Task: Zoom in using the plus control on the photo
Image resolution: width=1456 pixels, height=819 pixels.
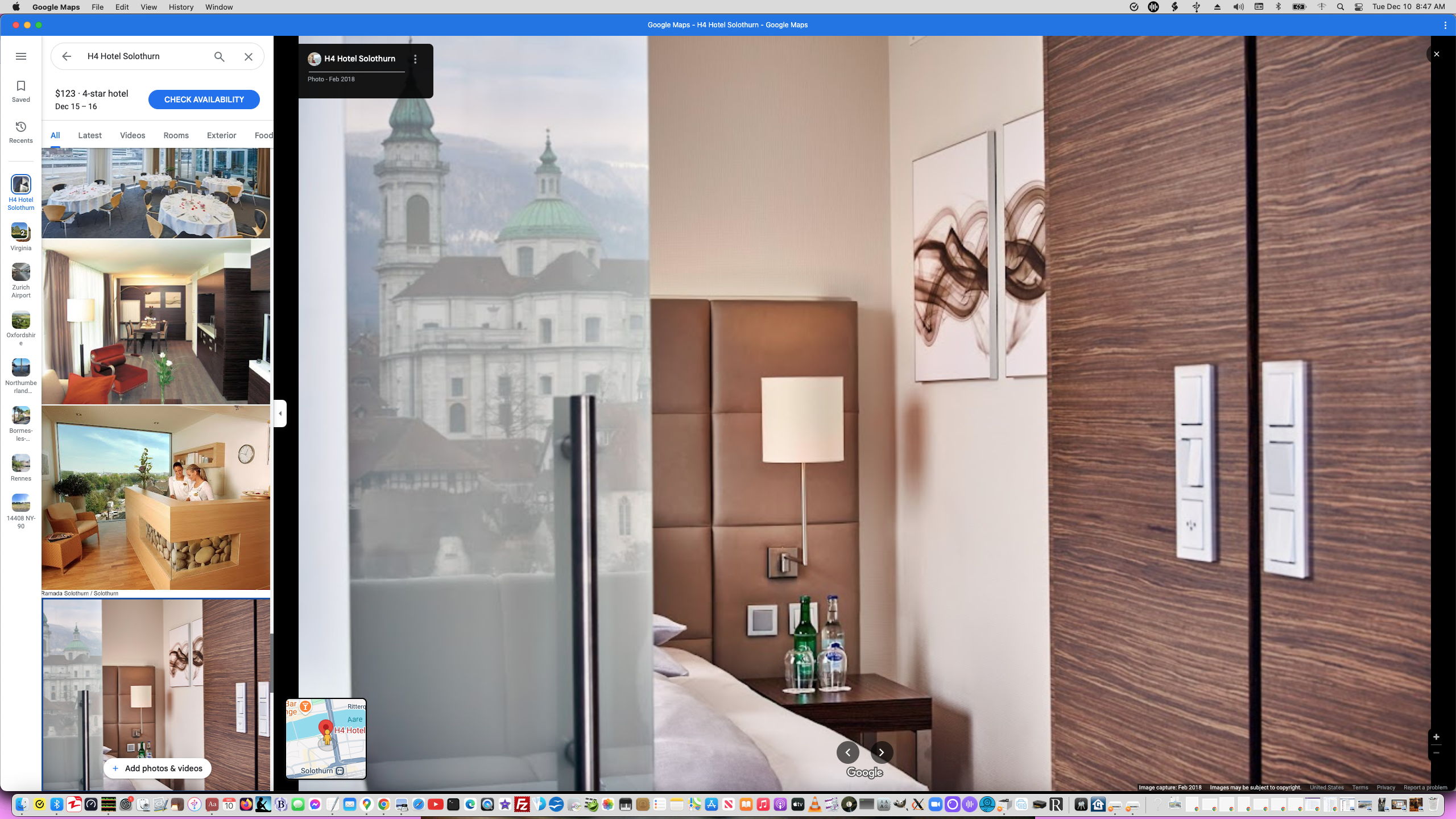Action: [x=1437, y=736]
